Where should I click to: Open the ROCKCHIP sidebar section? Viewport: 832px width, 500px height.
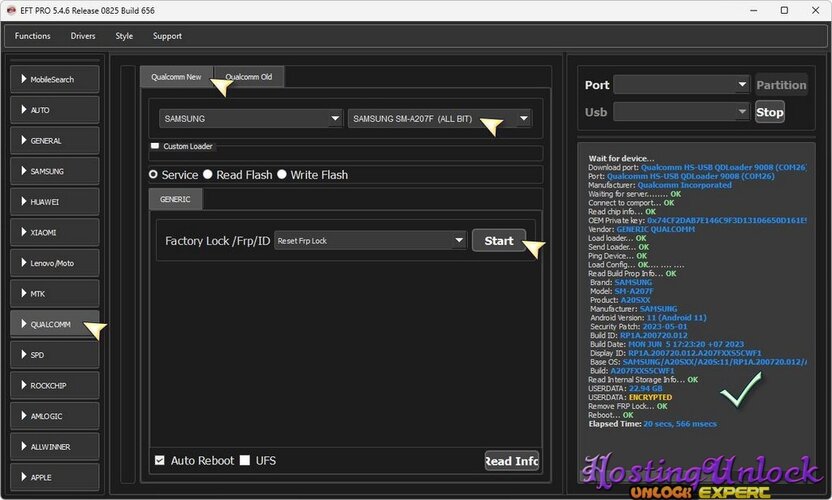[54, 385]
